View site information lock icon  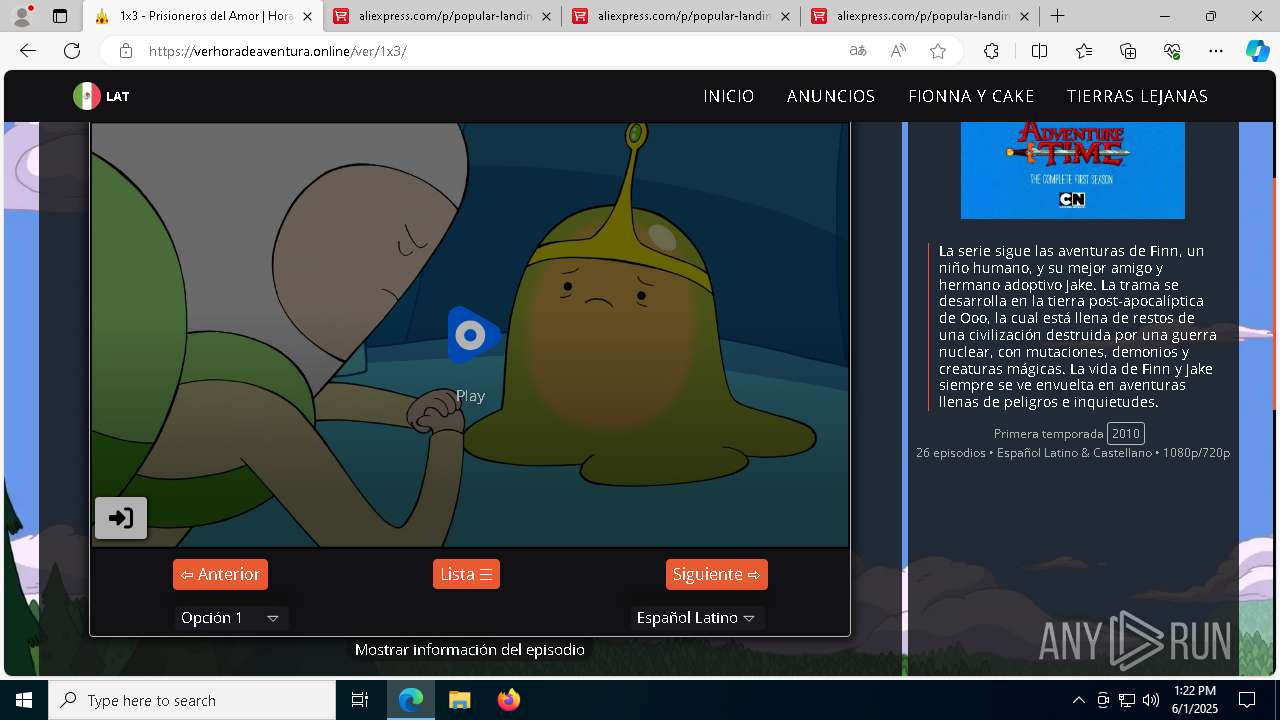[125, 51]
